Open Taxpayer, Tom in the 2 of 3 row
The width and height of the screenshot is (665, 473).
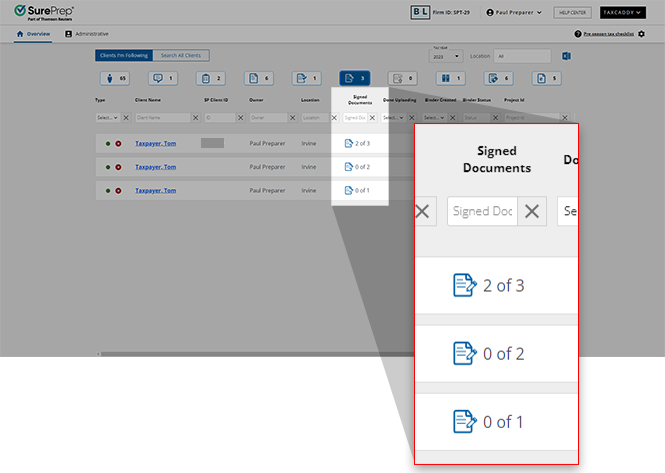coord(156,143)
